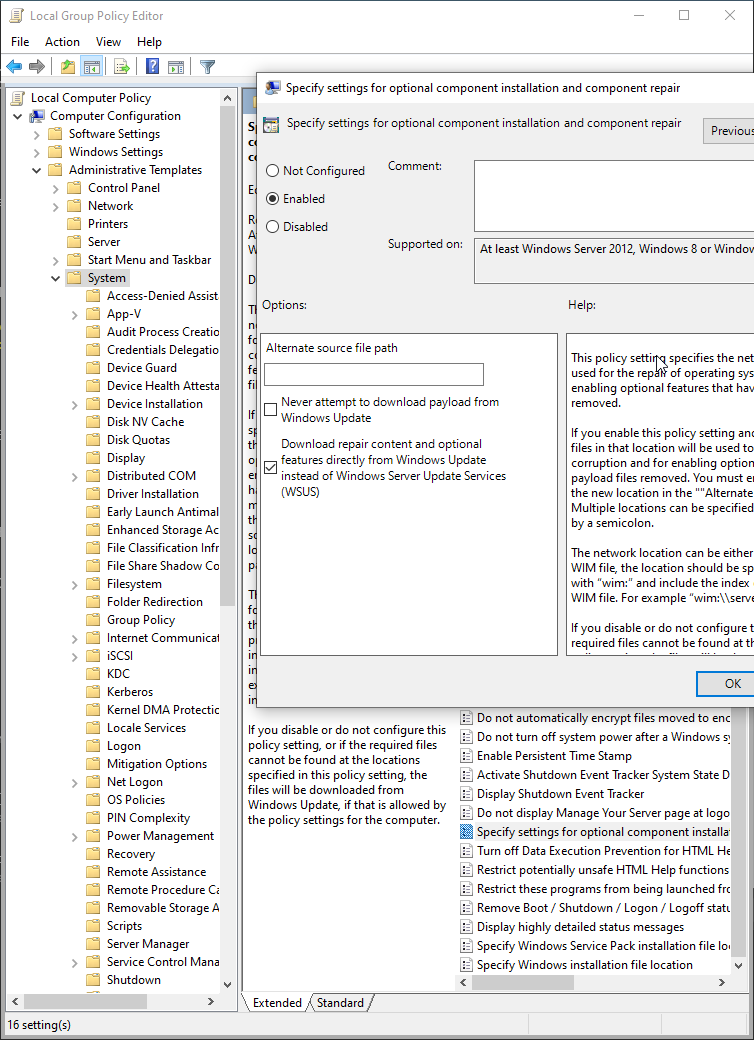
Task: Toggle Show/Hide Console Tree icon
Action: pyautogui.click(x=91, y=67)
